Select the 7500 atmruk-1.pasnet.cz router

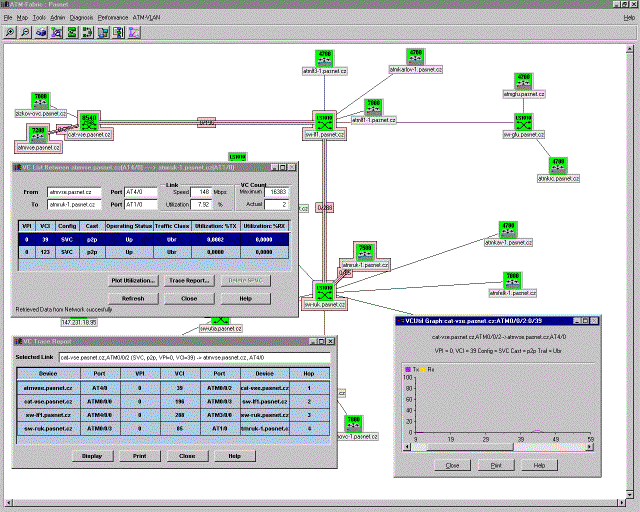tap(364, 252)
